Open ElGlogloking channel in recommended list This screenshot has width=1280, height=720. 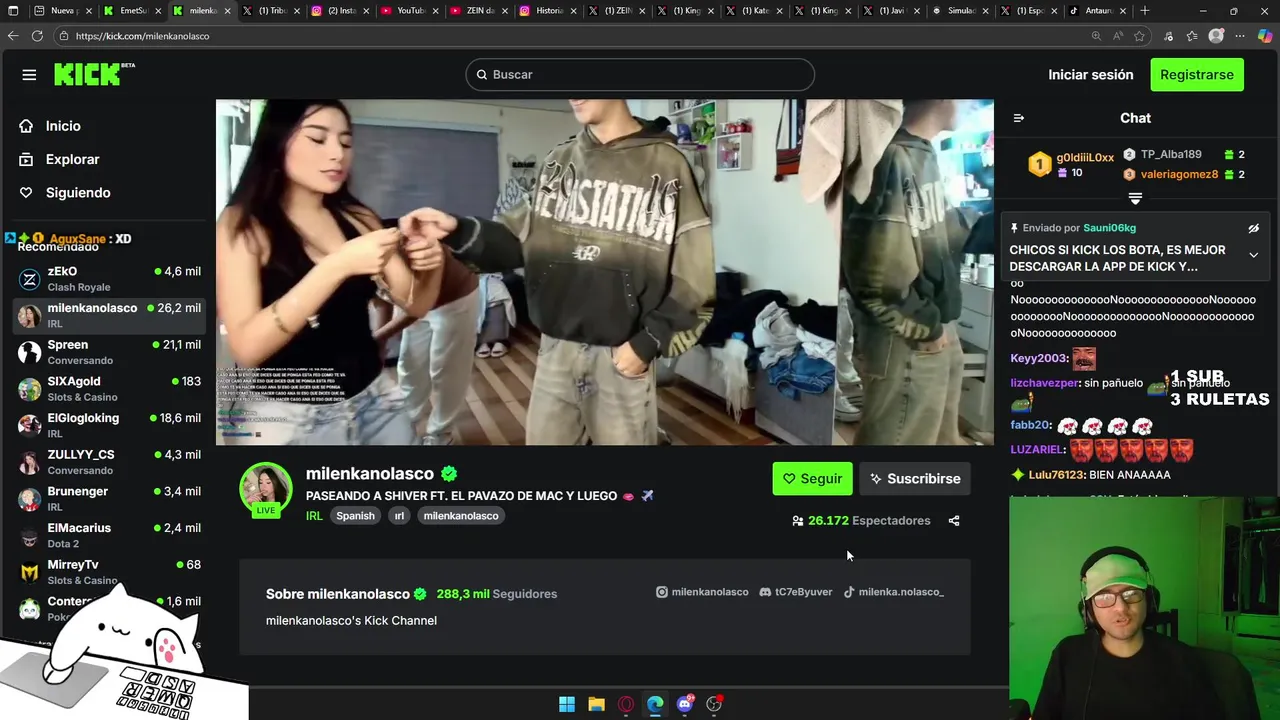[x=110, y=425]
